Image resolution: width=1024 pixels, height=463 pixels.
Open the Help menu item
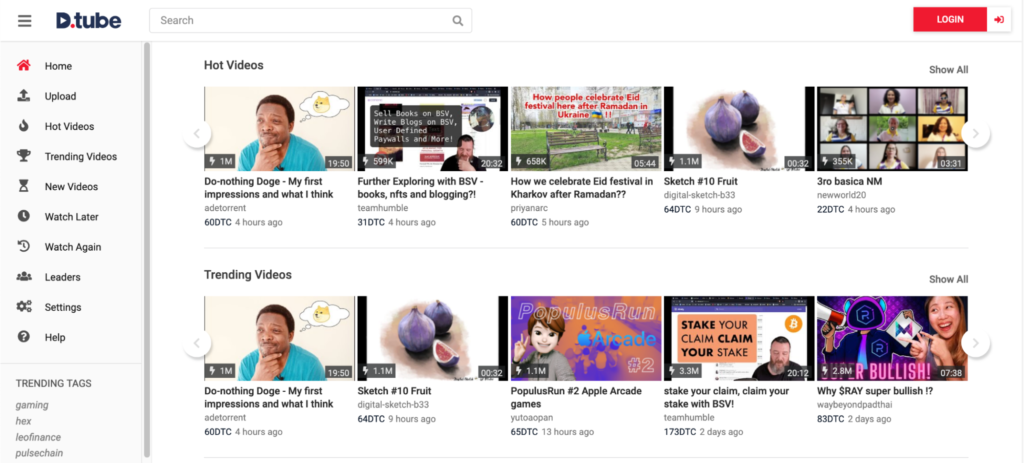pos(55,337)
